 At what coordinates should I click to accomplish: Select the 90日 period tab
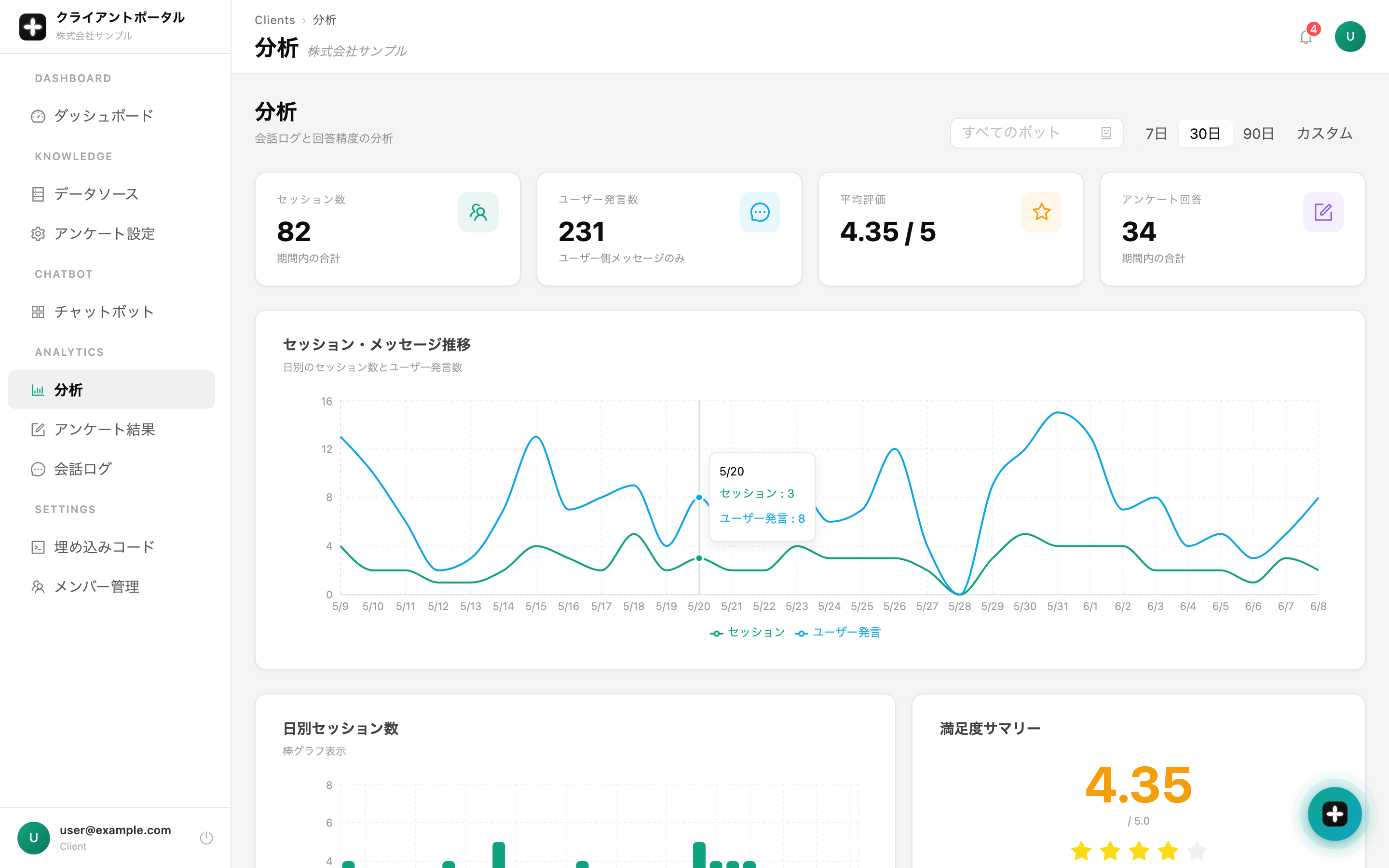tap(1258, 134)
